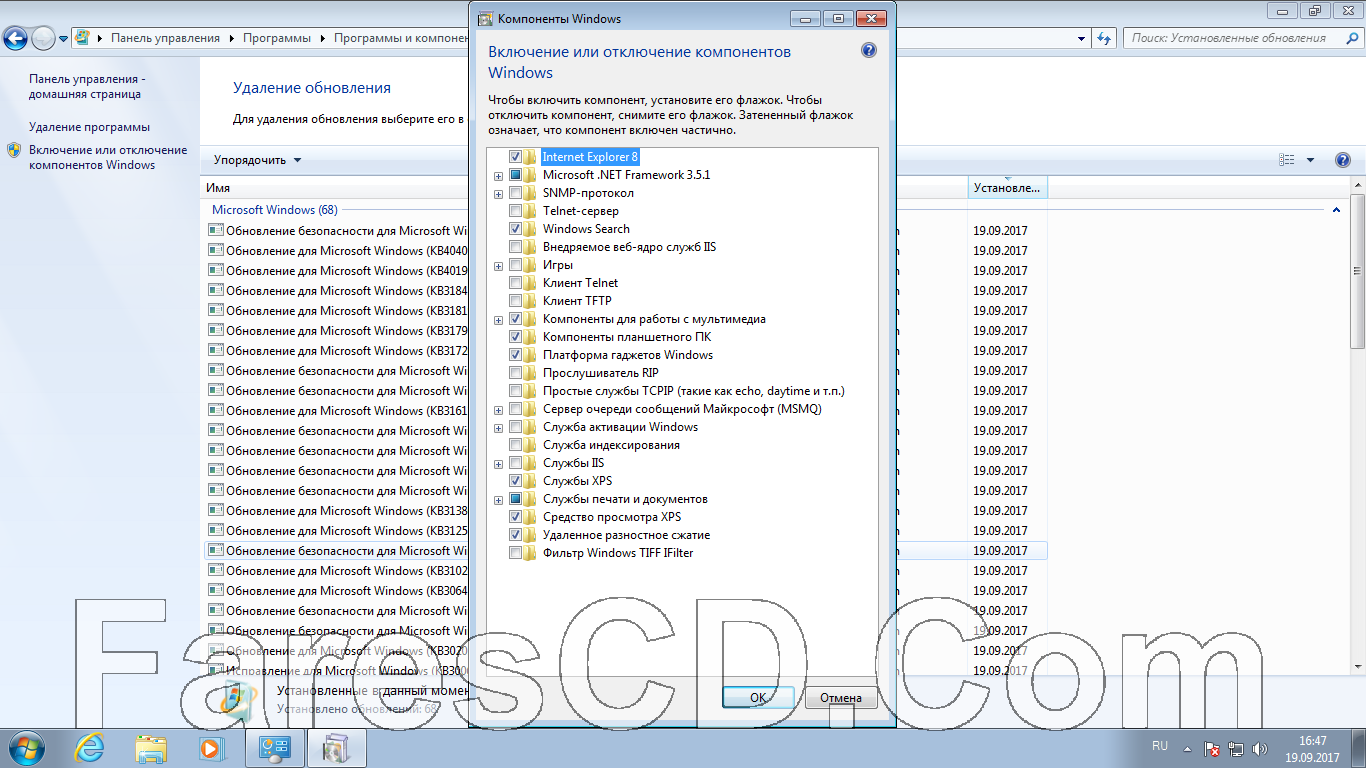The image size is (1366, 768).
Task: Collapse the Microsoft Windows (68) group
Action: click(1336, 210)
